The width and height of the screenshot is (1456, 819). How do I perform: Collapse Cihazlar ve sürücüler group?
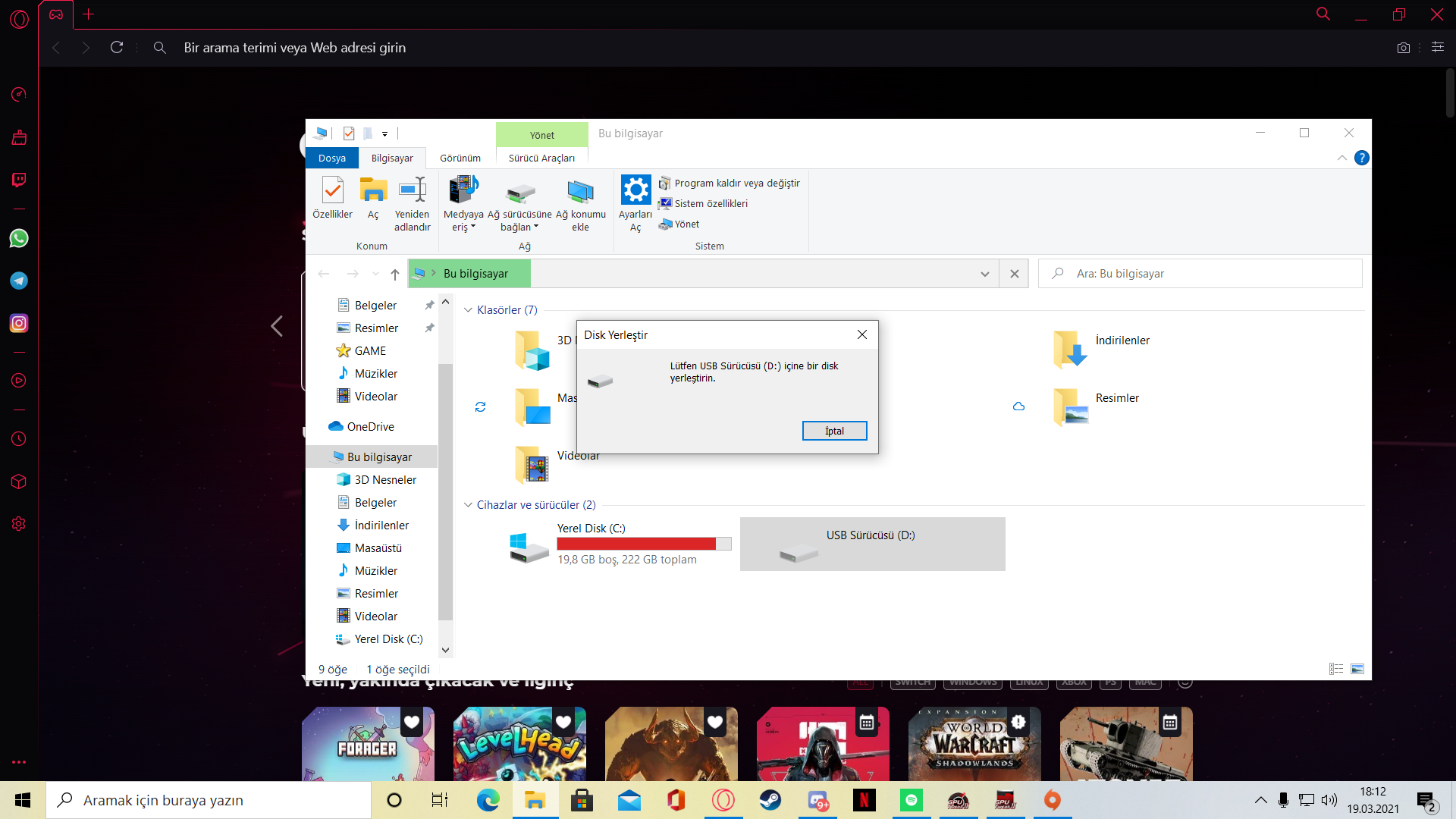tap(468, 505)
